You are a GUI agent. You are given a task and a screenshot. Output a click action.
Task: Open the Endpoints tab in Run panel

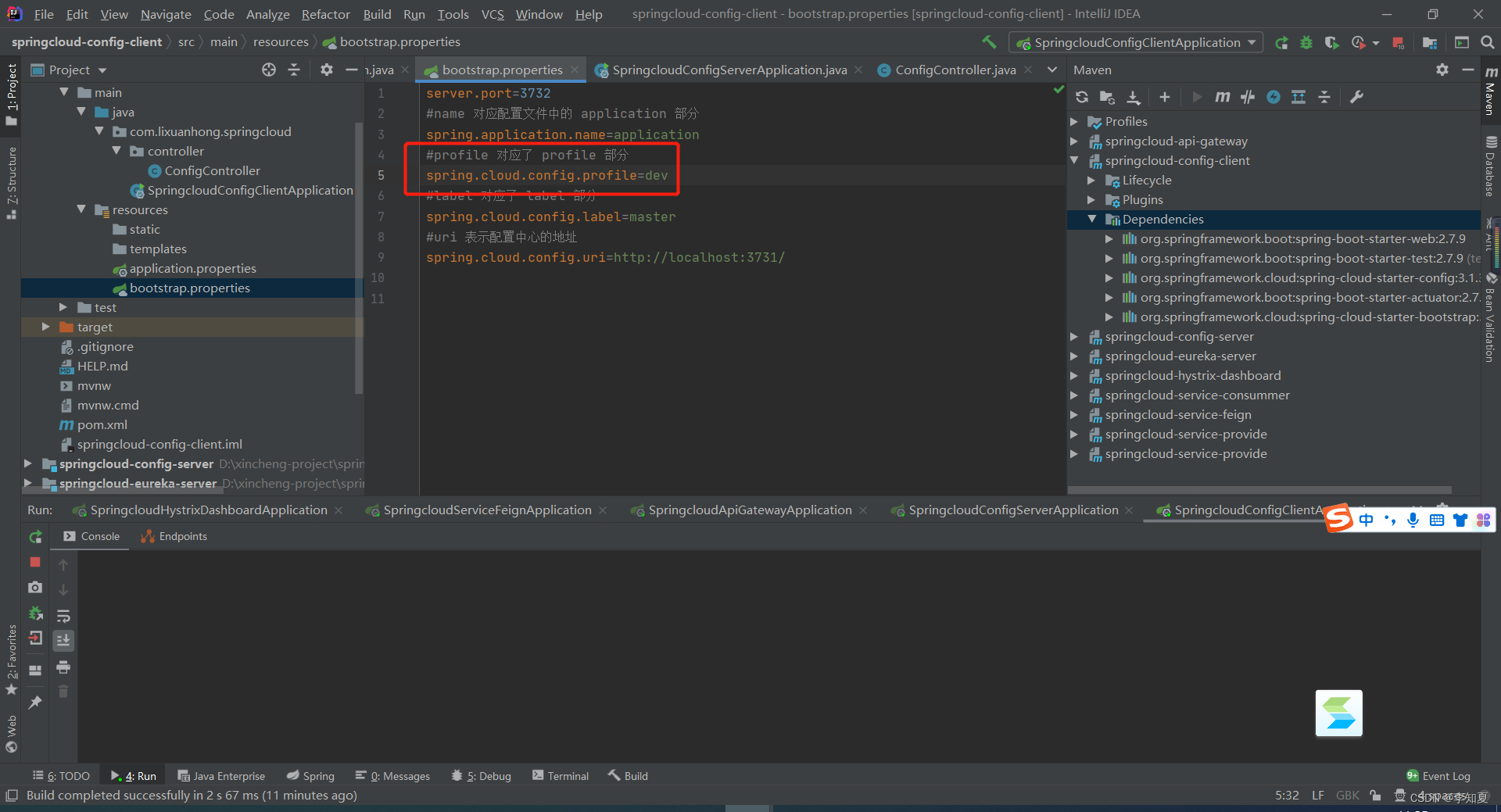(x=174, y=536)
